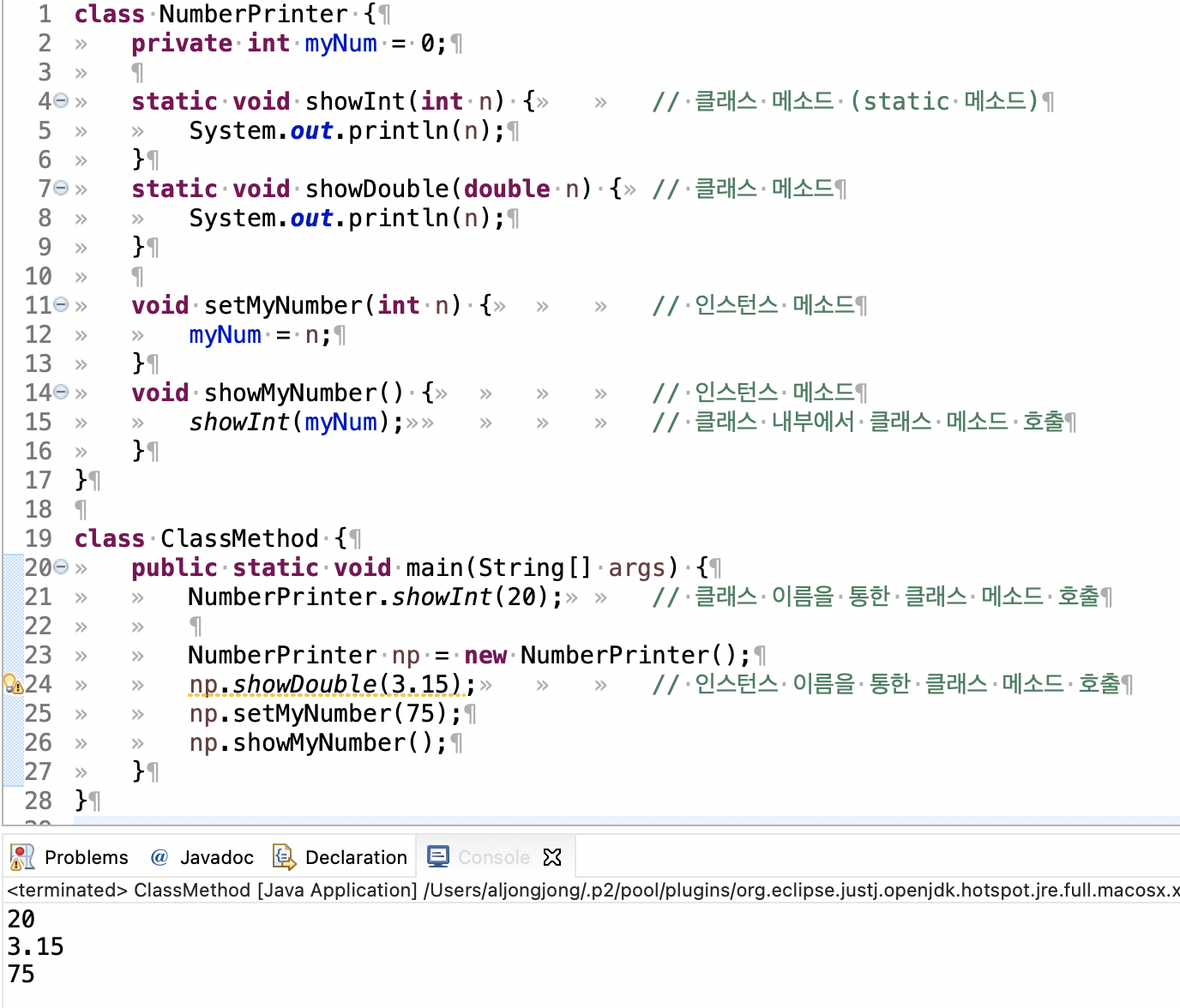Click the Javadoc @ icon
Screen dimensions: 1180x1008
pos(159,857)
